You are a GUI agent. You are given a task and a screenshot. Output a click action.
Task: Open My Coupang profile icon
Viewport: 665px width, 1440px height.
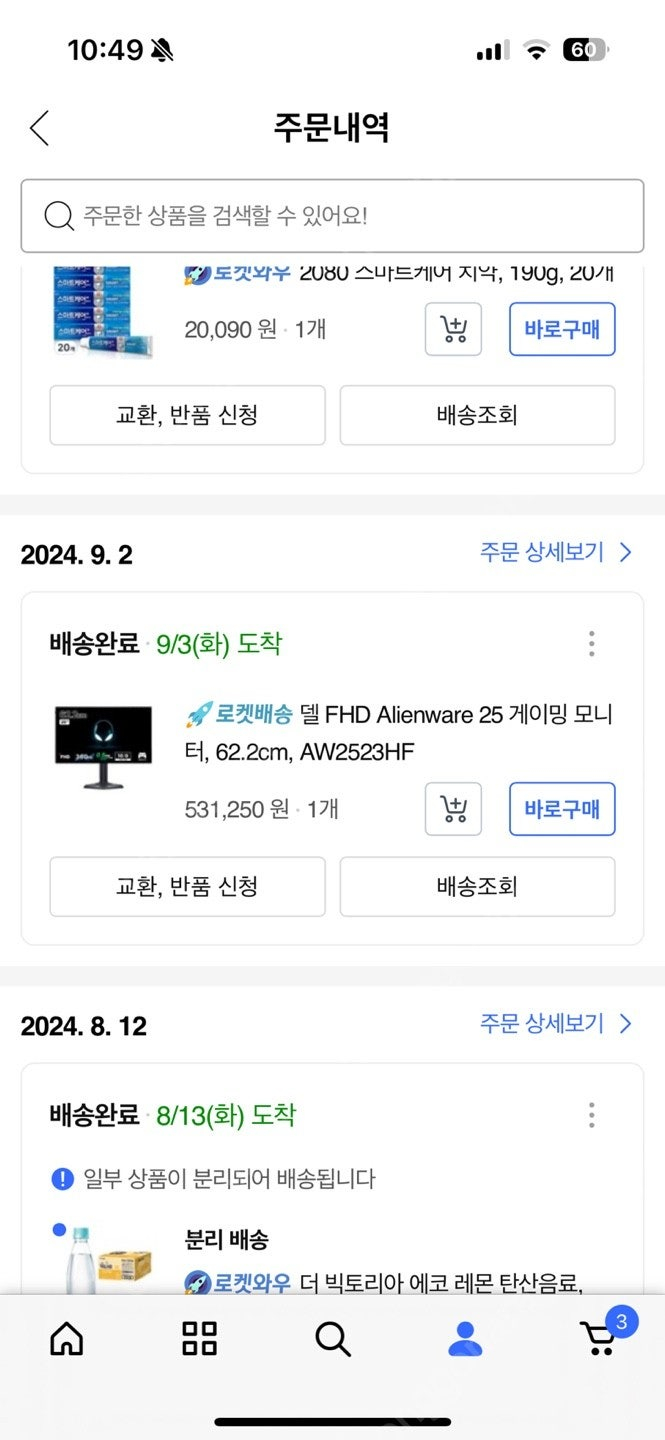coord(465,1340)
